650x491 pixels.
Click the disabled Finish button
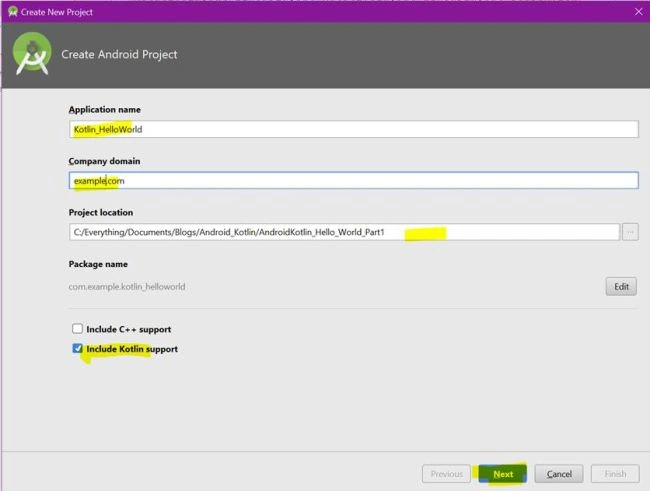(615, 474)
